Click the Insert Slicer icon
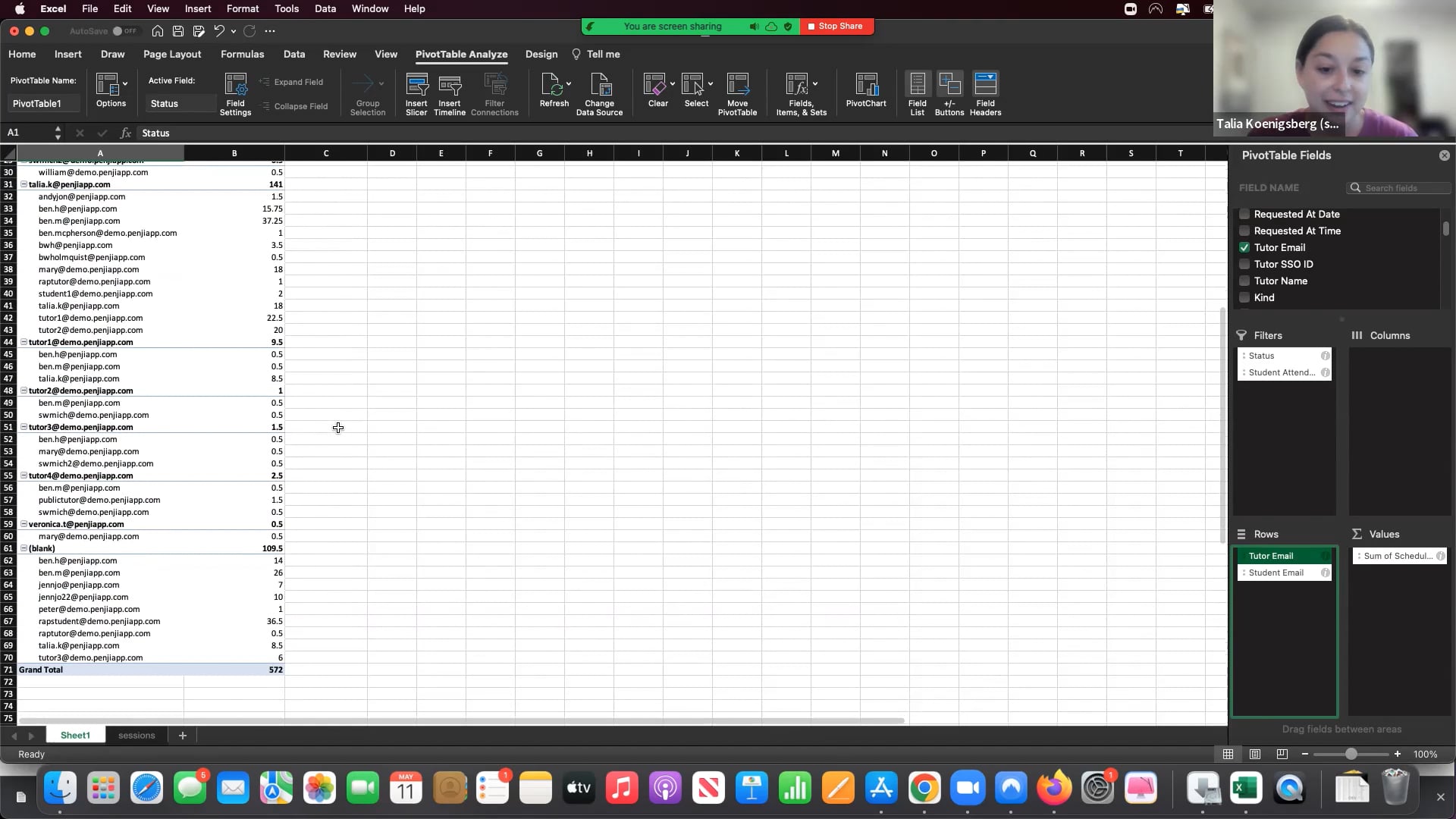The image size is (1456, 819). [416, 86]
